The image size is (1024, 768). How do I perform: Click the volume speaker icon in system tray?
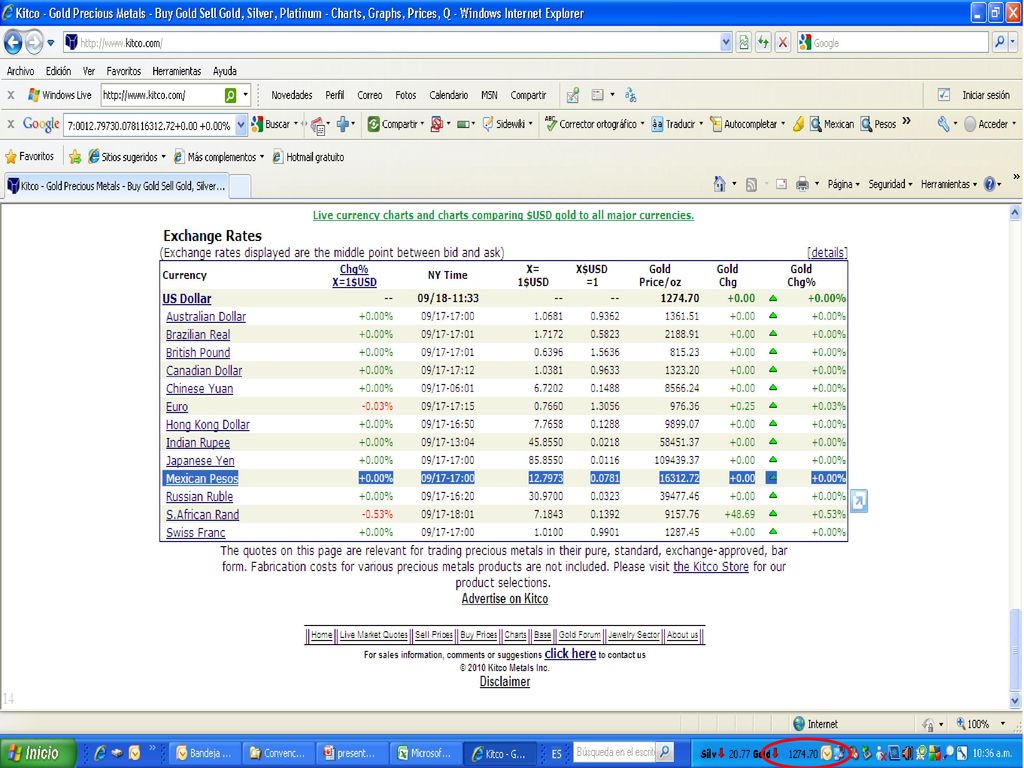click(908, 754)
